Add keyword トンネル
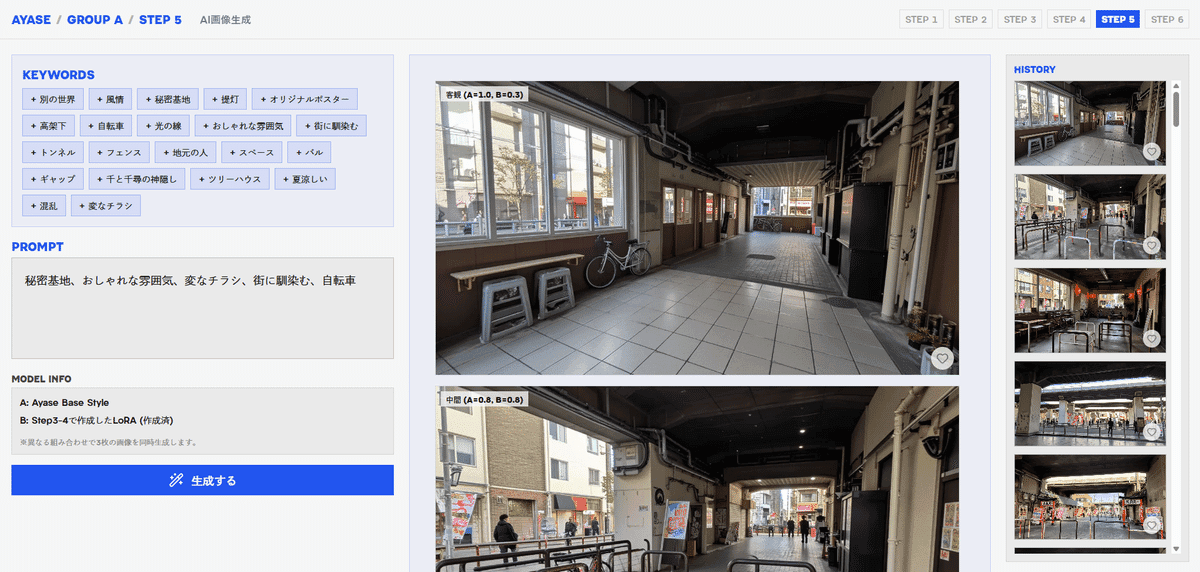The image size is (1200, 572). click(52, 152)
